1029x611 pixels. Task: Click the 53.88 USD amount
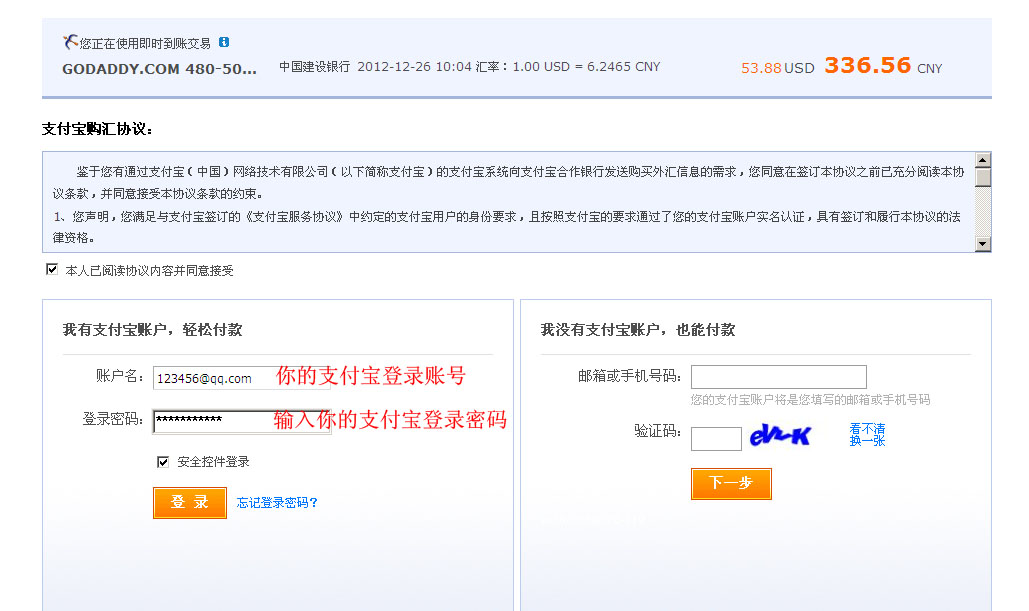click(x=778, y=68)
